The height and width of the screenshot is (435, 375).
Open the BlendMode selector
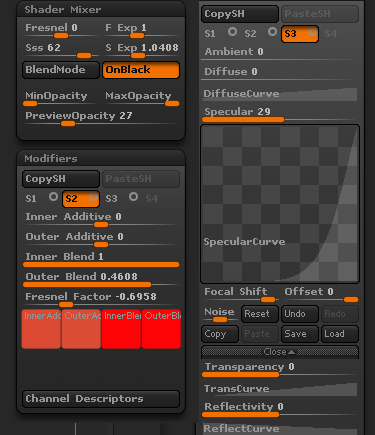pos(61,70)
